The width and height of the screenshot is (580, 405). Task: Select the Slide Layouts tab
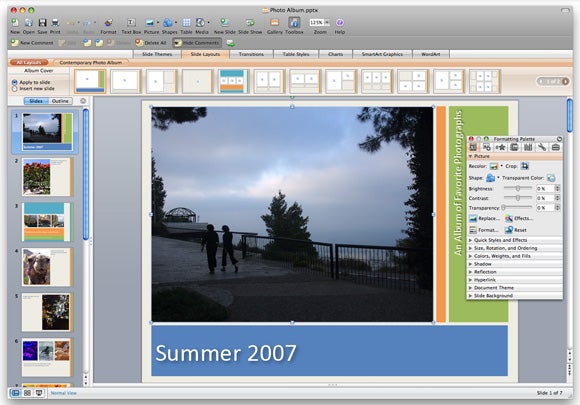pyautogui.click(x=205, y=54)
